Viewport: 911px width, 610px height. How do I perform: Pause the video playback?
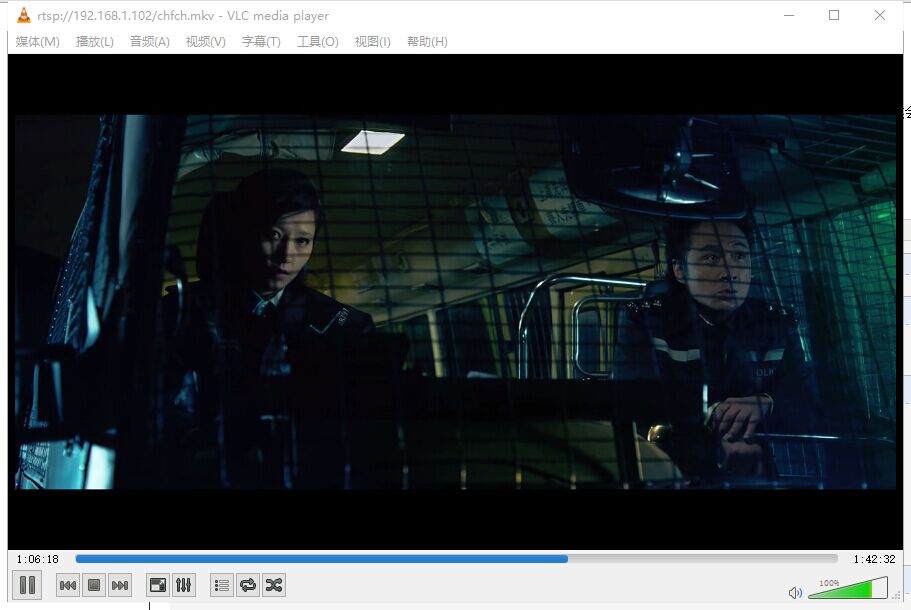coord(27,584)
